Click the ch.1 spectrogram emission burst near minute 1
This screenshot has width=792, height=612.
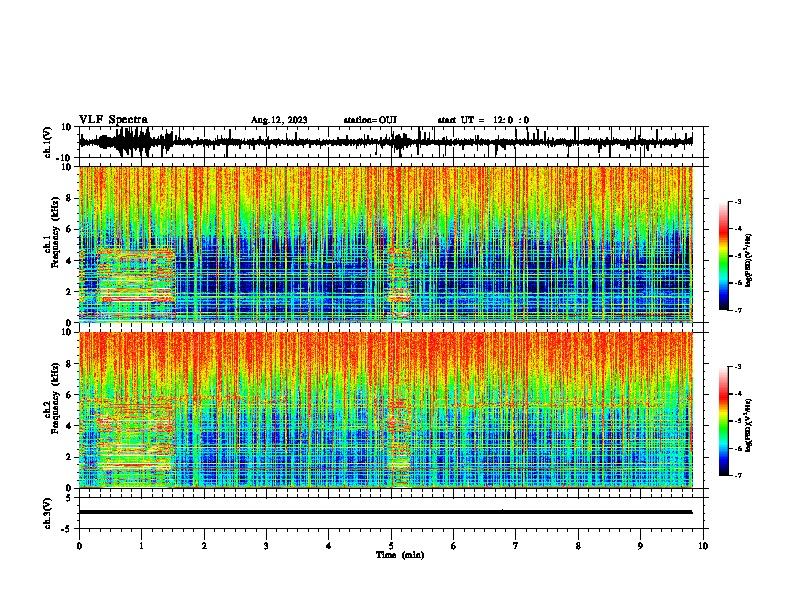(x=135, y=284)
